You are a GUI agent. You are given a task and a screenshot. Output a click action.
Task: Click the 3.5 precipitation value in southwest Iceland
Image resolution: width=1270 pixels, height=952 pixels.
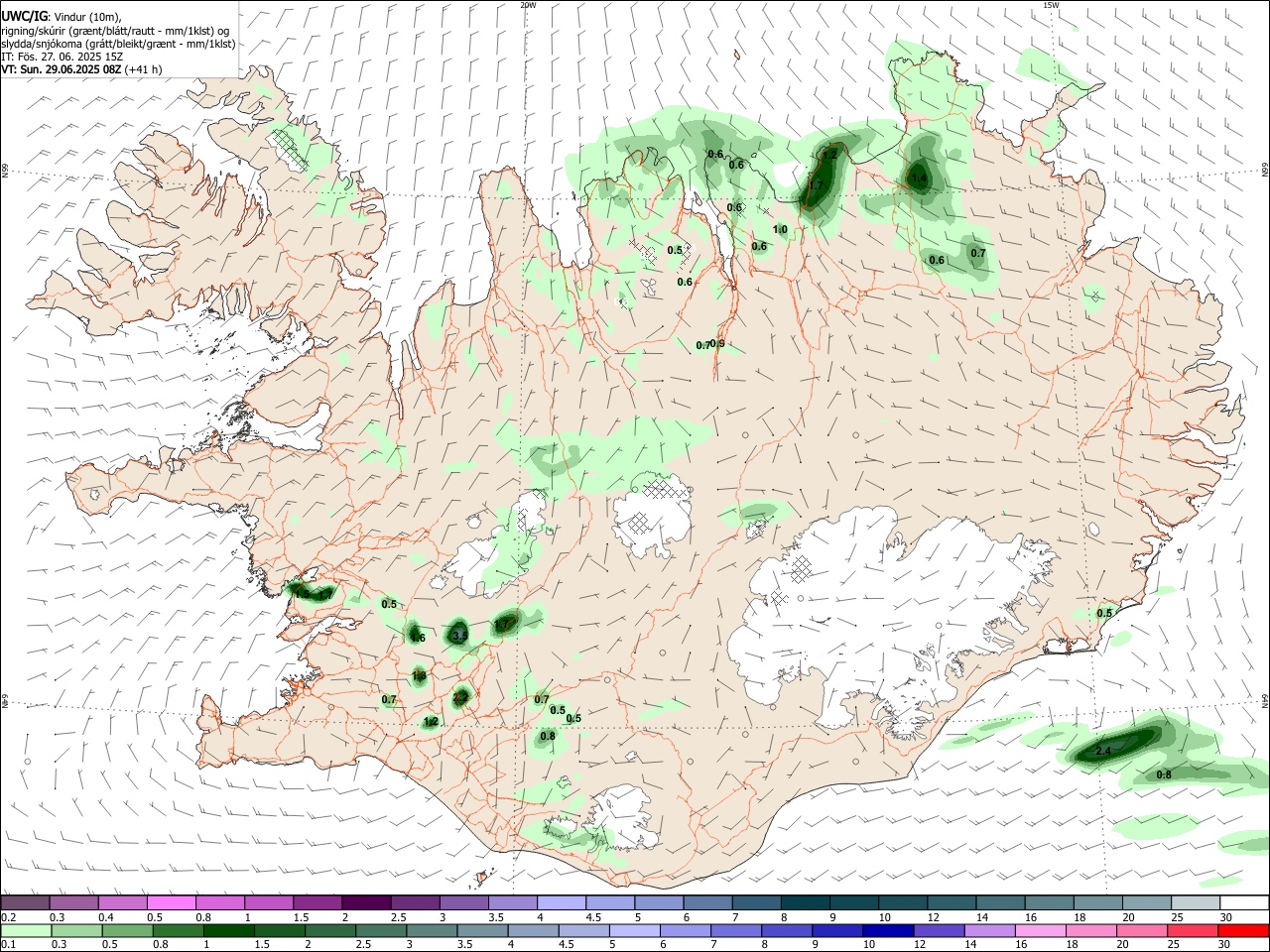(x=459, y=635)
